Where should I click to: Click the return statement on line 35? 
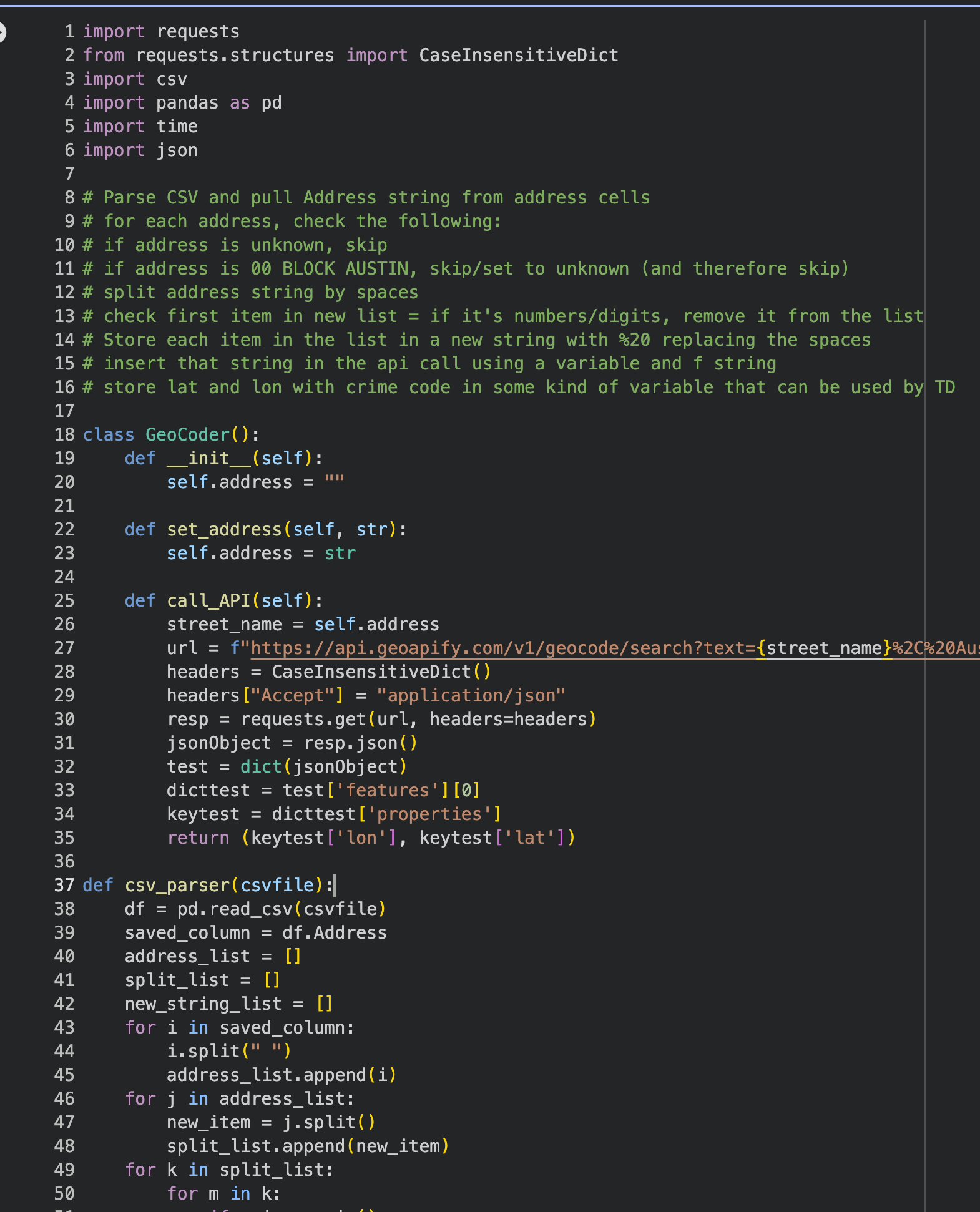371,838
